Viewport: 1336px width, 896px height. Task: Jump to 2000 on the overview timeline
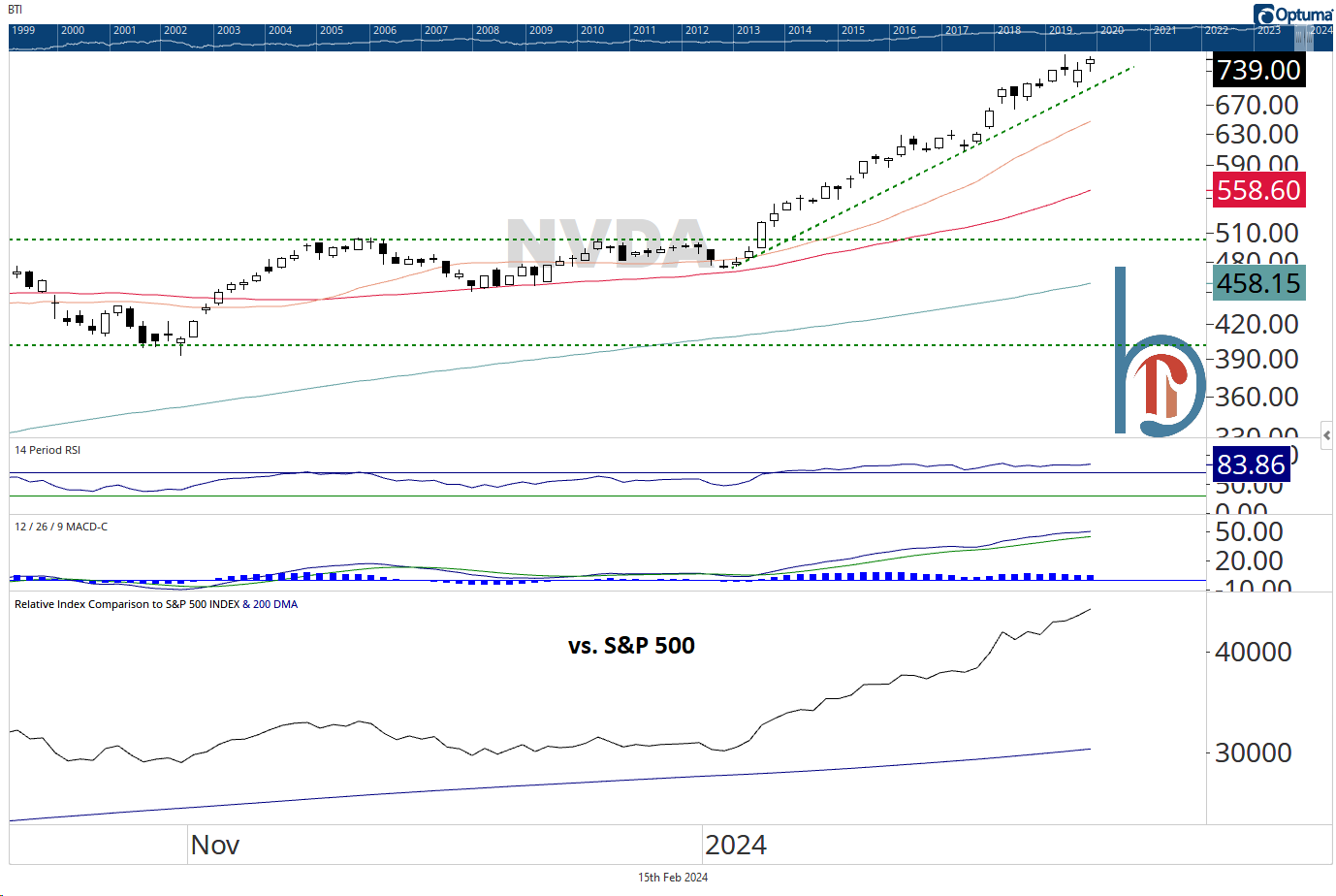click(x=73, y=30)
